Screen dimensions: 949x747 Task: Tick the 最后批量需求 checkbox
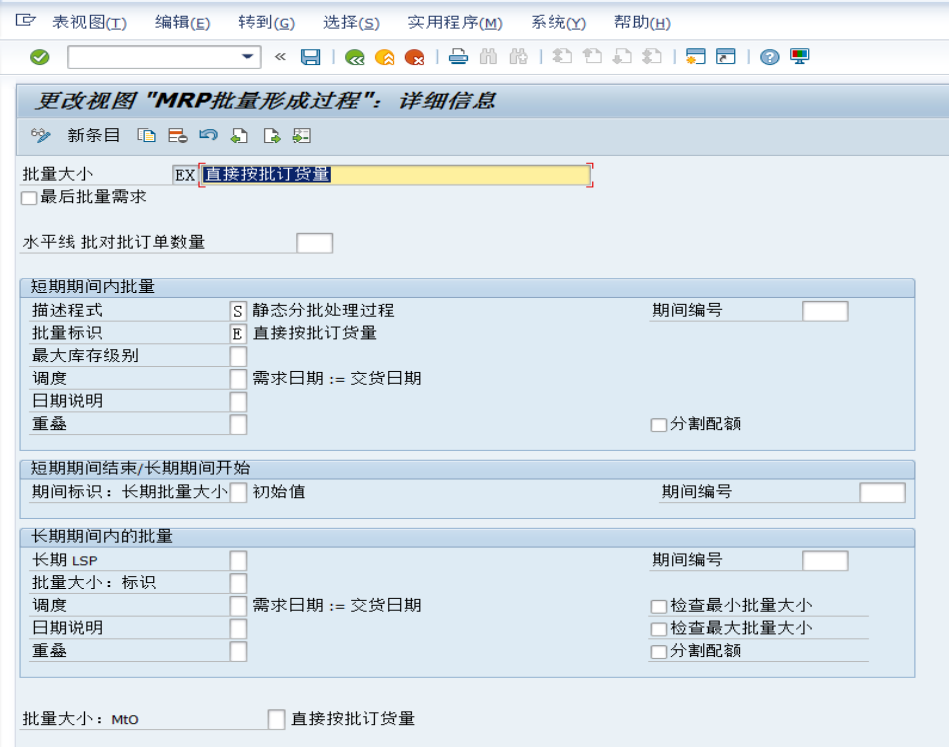click(29, 198)
